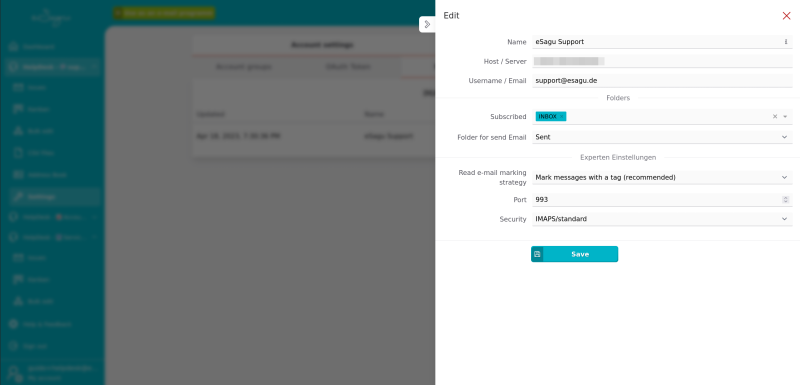Open OAuth Token tab in background page

pos(347,67)
